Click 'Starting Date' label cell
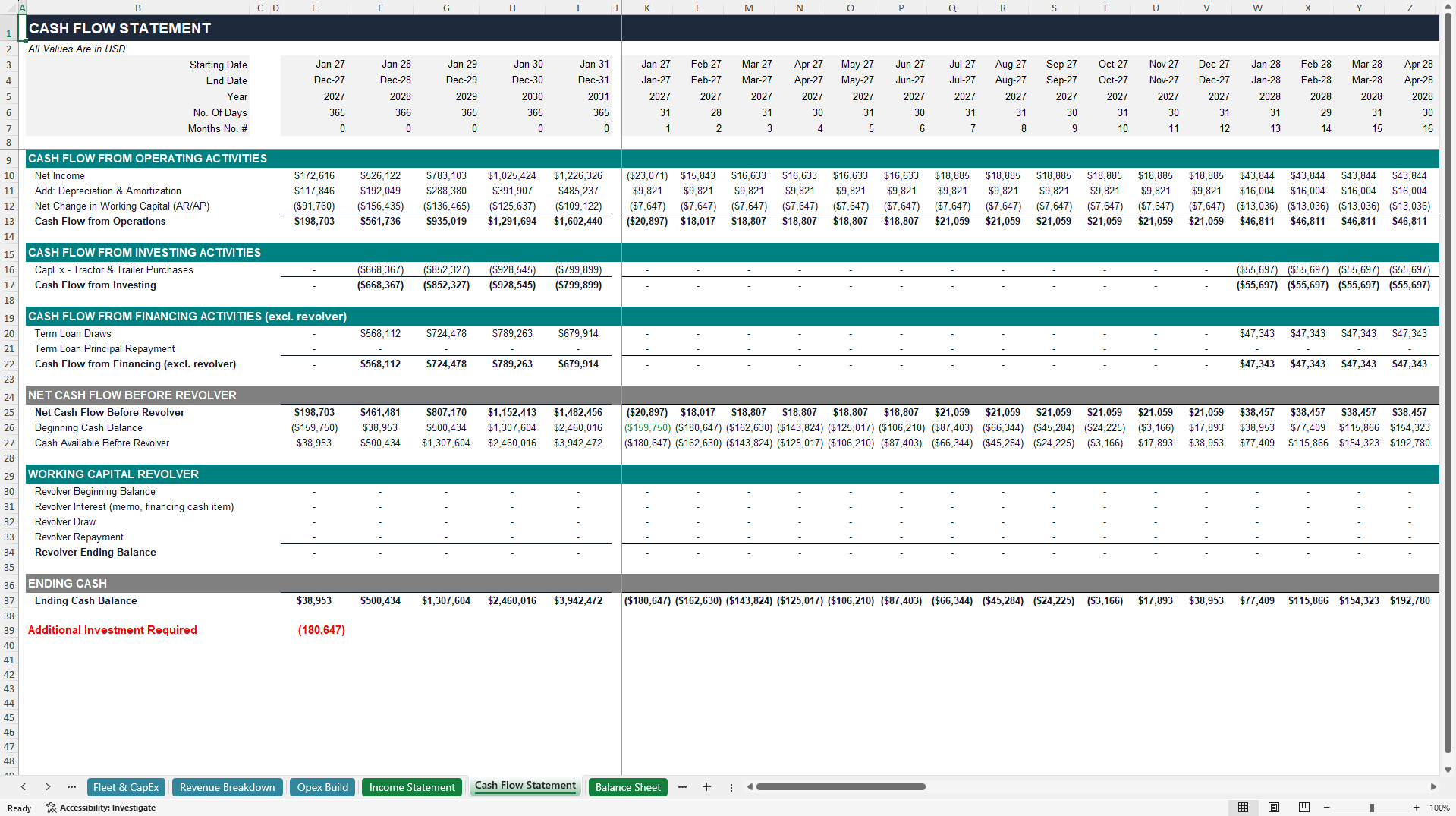The width and height of the screenshot is (1456, 816). tap(218, 65)
